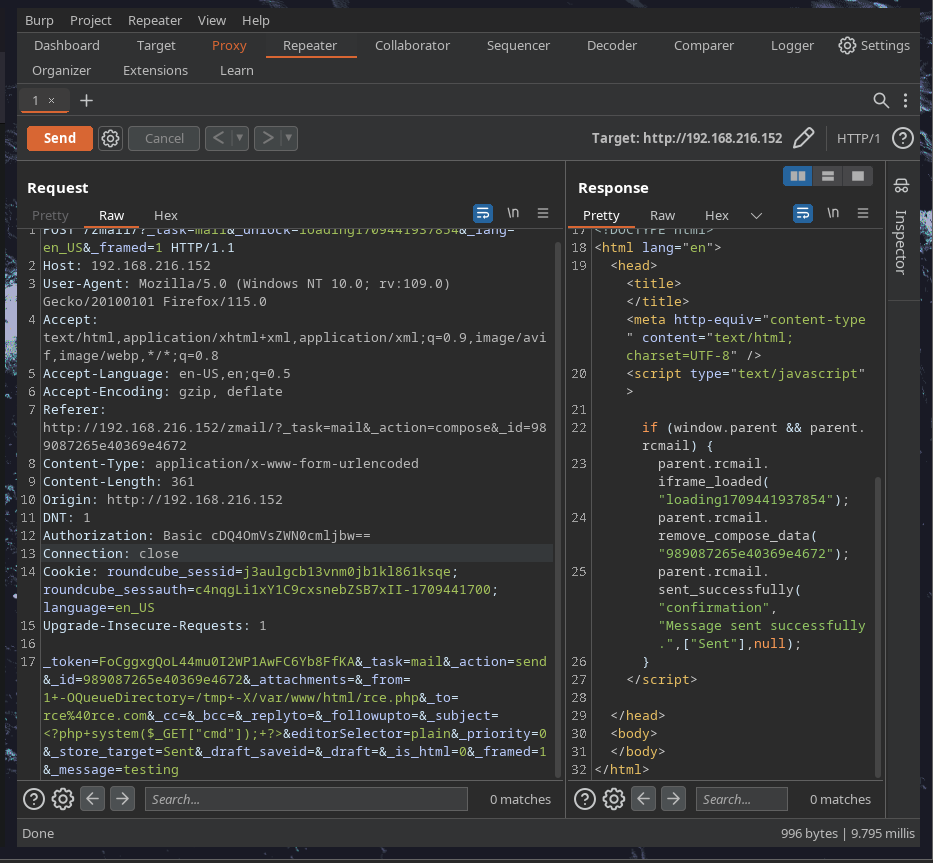
Task: Open the View menu
Action: (212, 20)
